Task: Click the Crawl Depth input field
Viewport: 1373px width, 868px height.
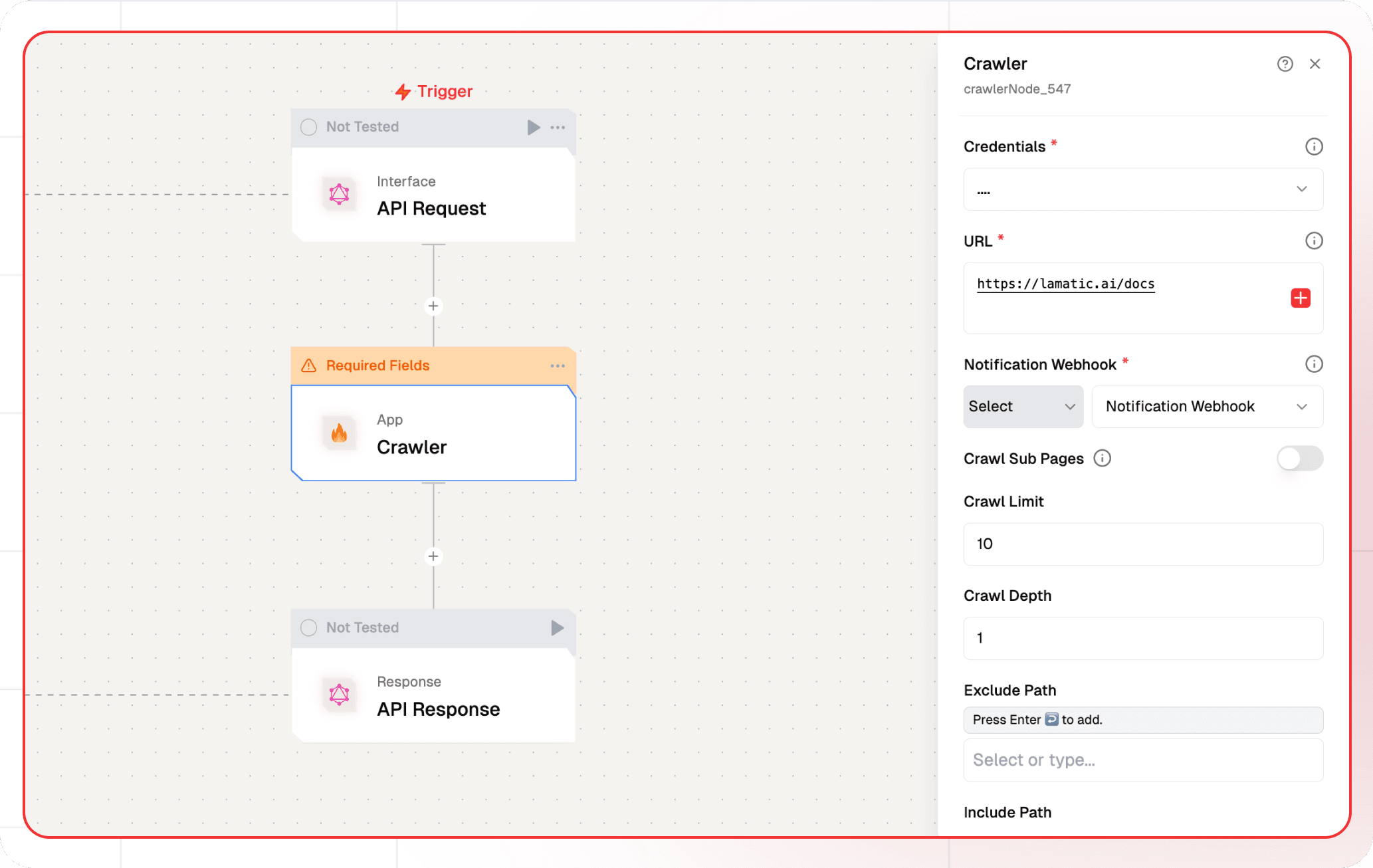Action: tap(1143, 639)
